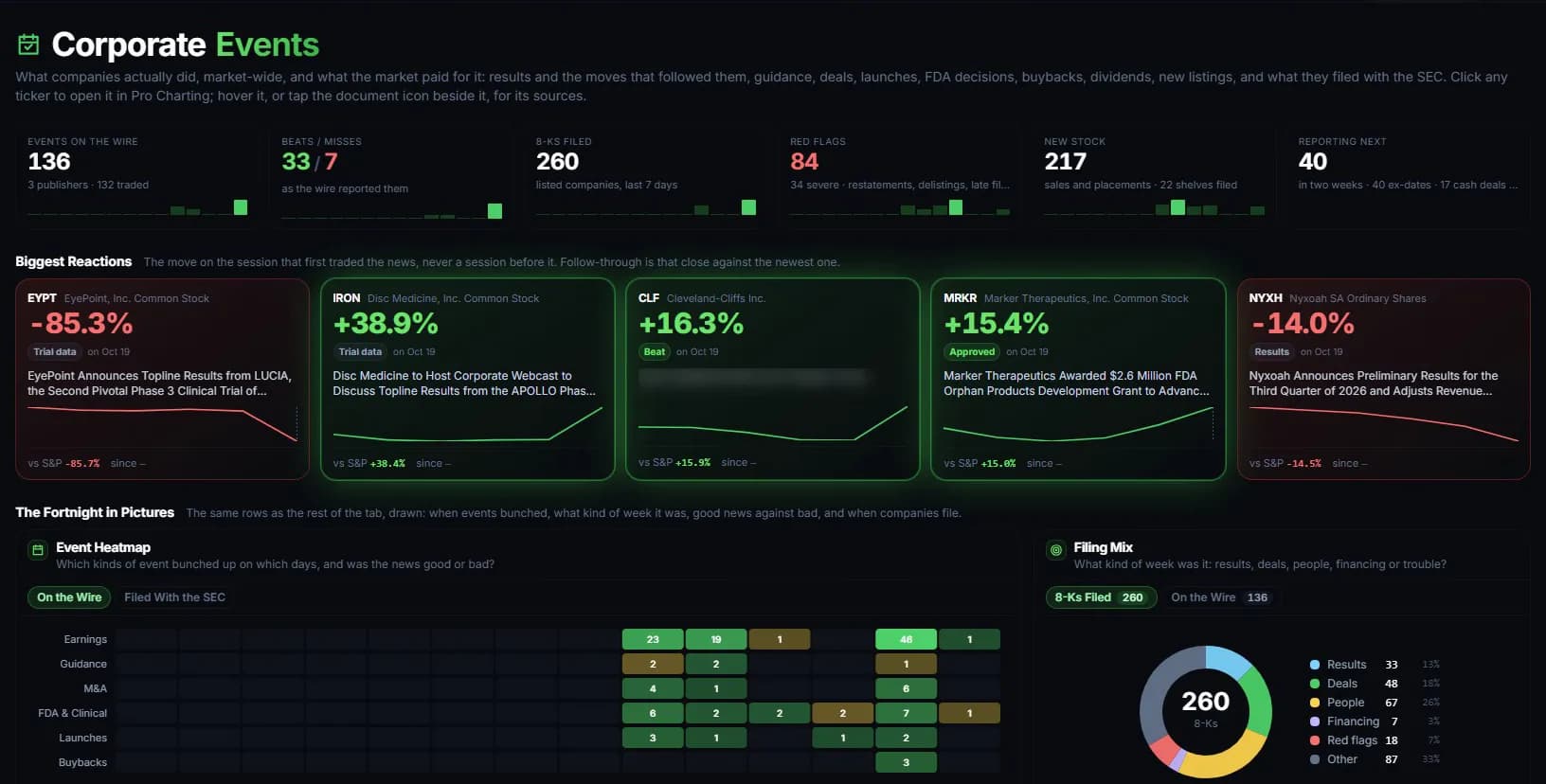
Task: Switch heatmap to Filed With the SEC
Action: pyautogui.click(x=174, y=597)
